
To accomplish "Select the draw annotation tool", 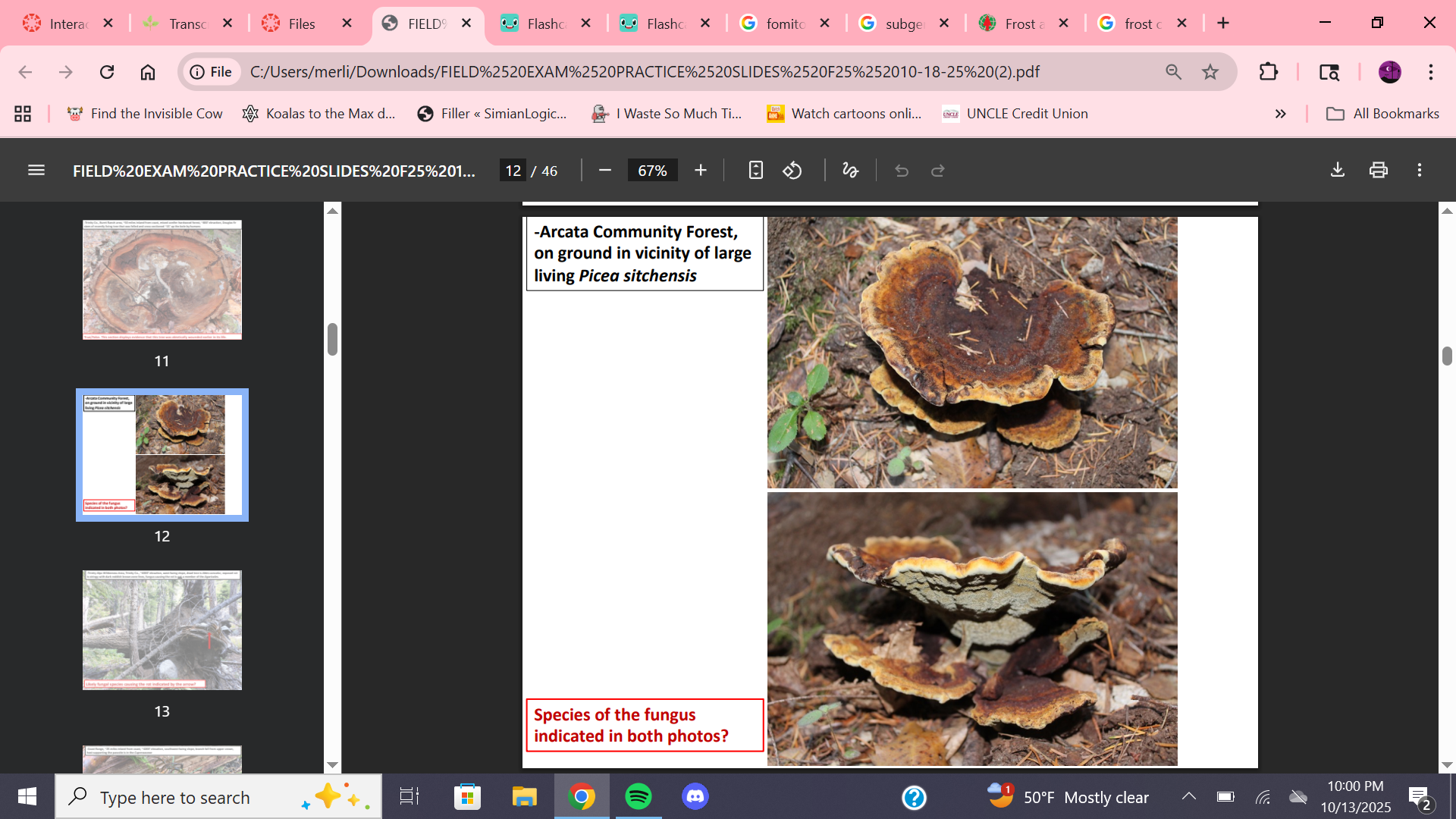I will click(x=850, y=171).
